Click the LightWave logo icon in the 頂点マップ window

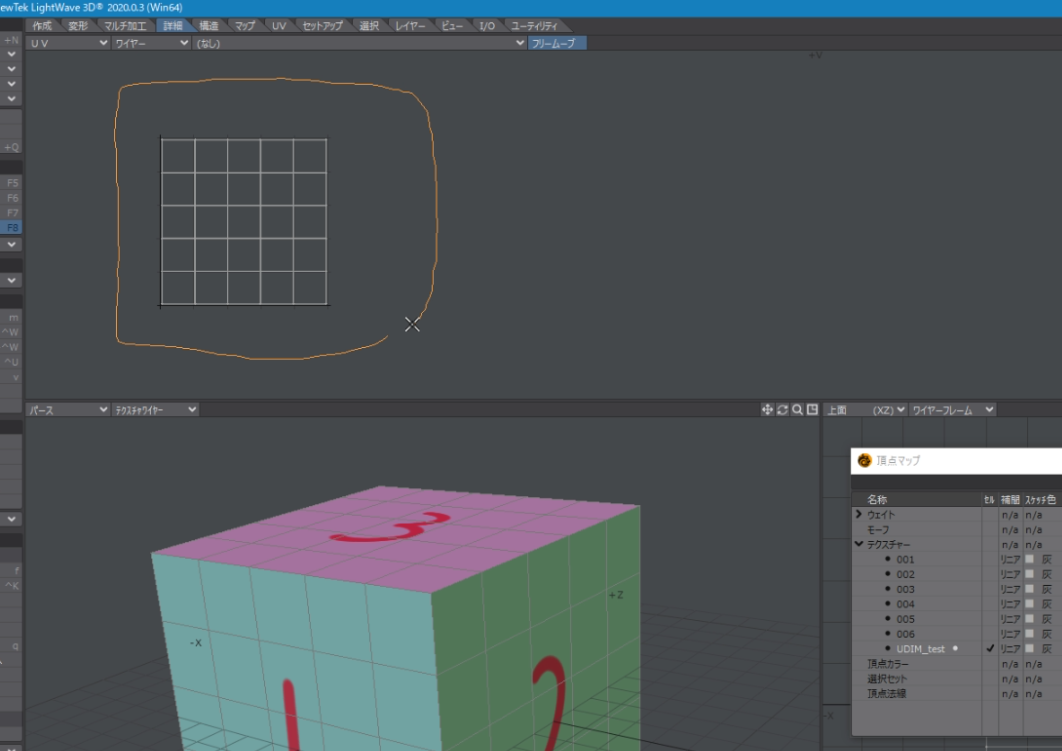click(x=864, y=460)
